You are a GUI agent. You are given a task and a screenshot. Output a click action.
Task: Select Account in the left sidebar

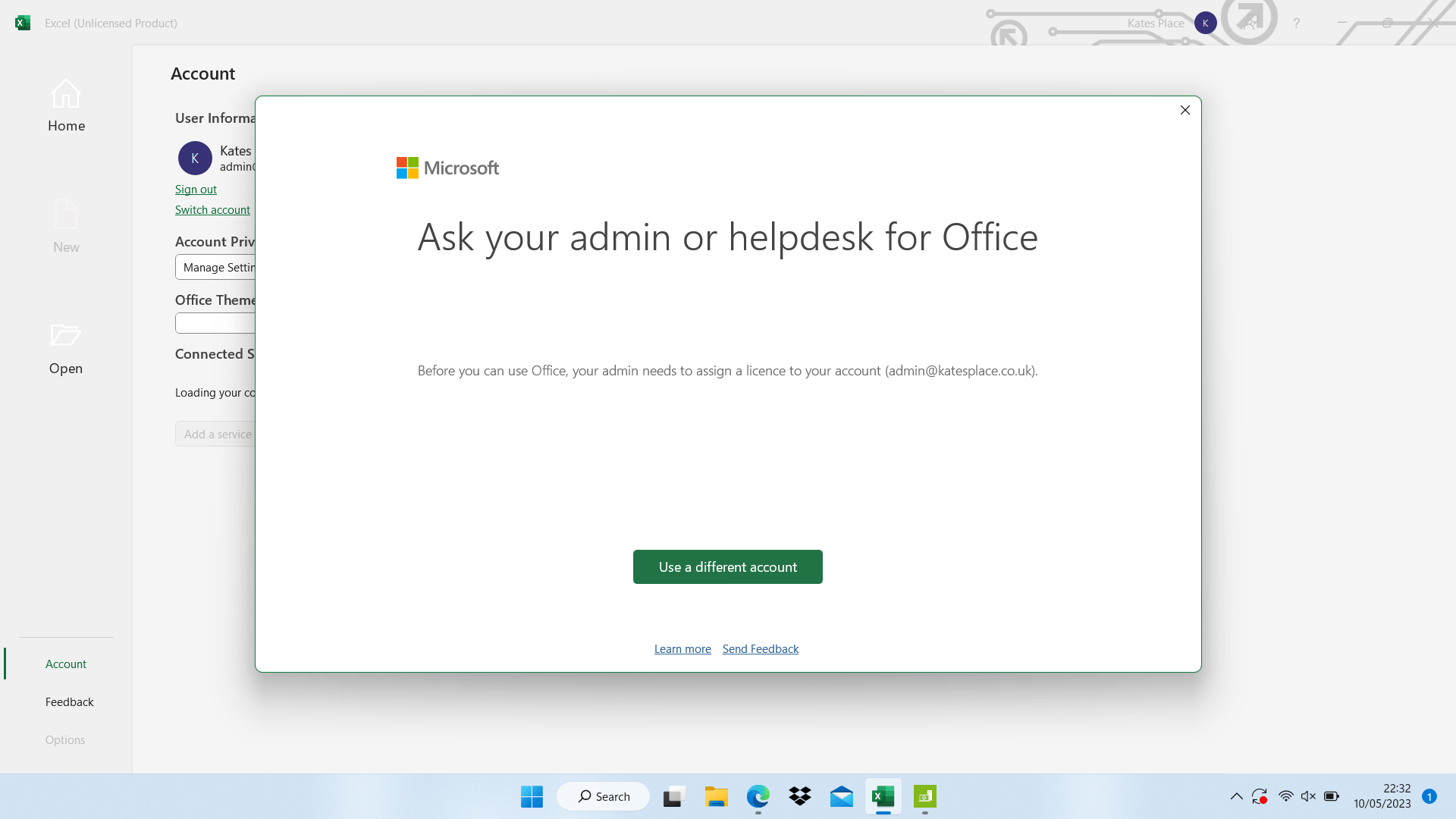[66, 664]
